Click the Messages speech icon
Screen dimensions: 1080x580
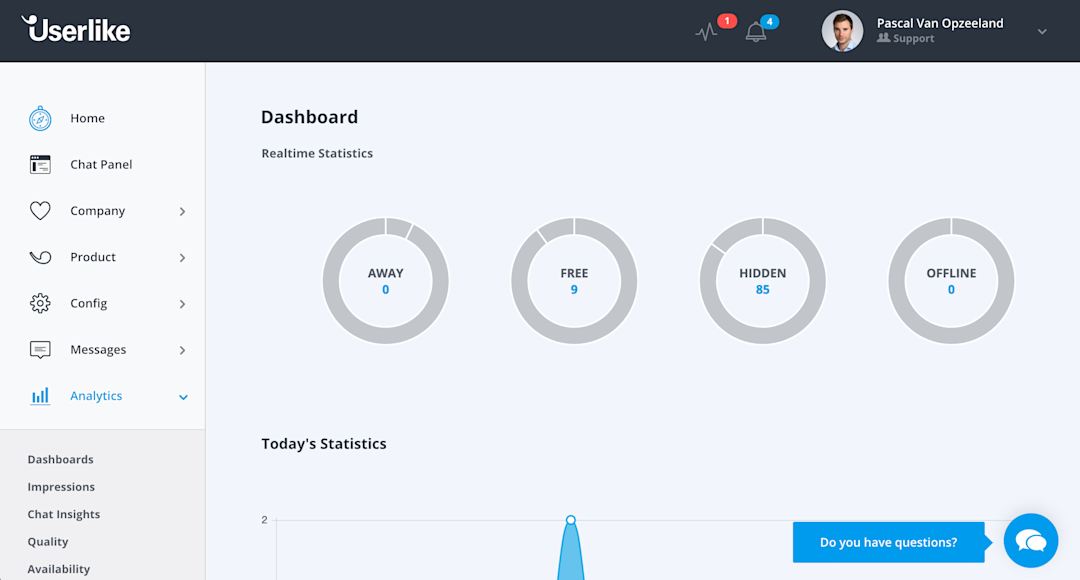pos(40,350)
